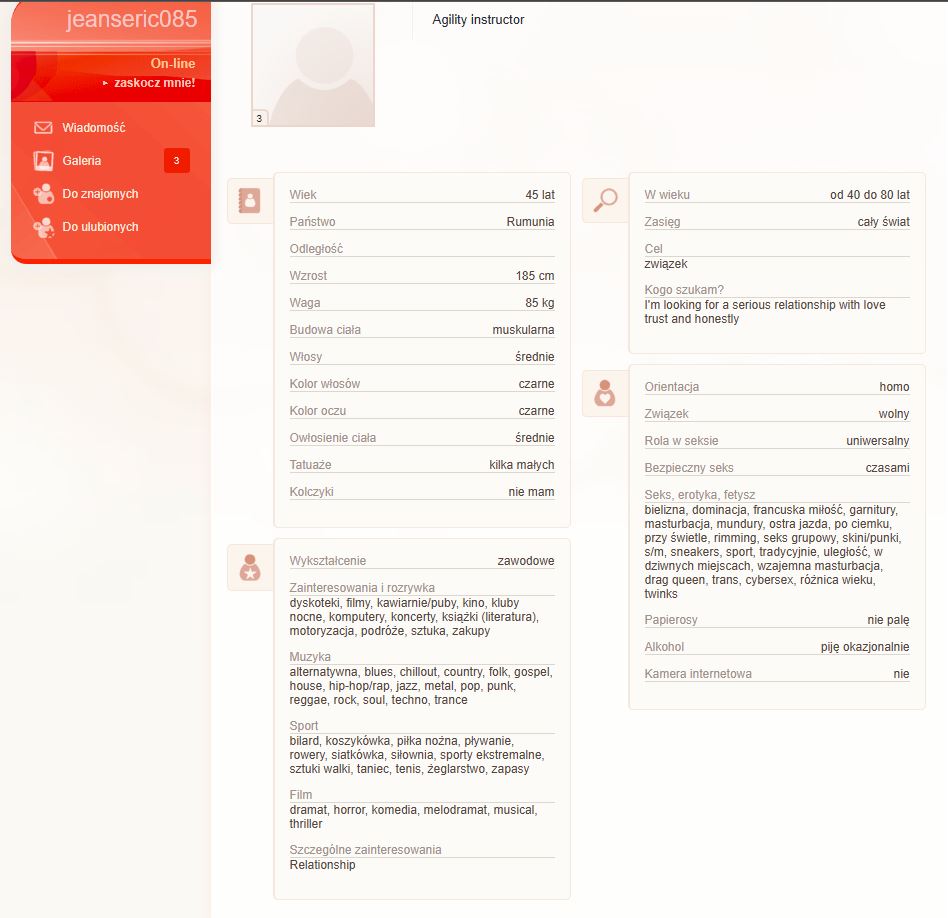The width and height of the screenshot is (948, 918).
Task: Open the Galeria link
Action: (82, 161)
